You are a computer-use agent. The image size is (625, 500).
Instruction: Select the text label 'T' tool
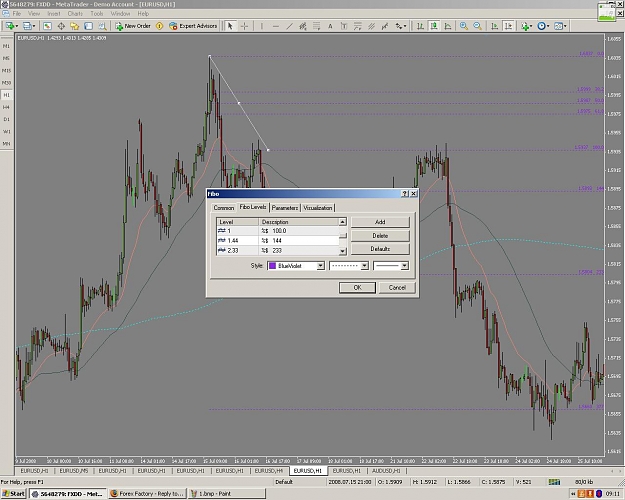pos(344,26)
